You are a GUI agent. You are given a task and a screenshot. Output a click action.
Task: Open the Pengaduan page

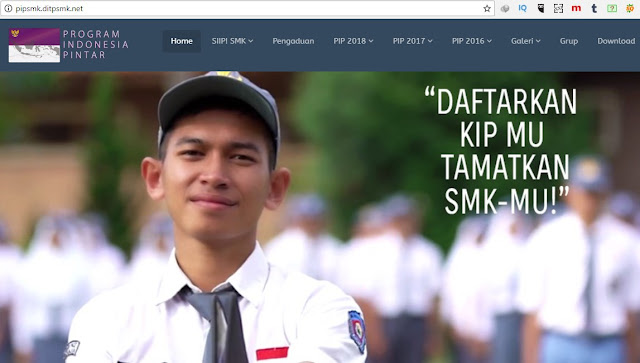pyautogui.click(x=293, y=41)
